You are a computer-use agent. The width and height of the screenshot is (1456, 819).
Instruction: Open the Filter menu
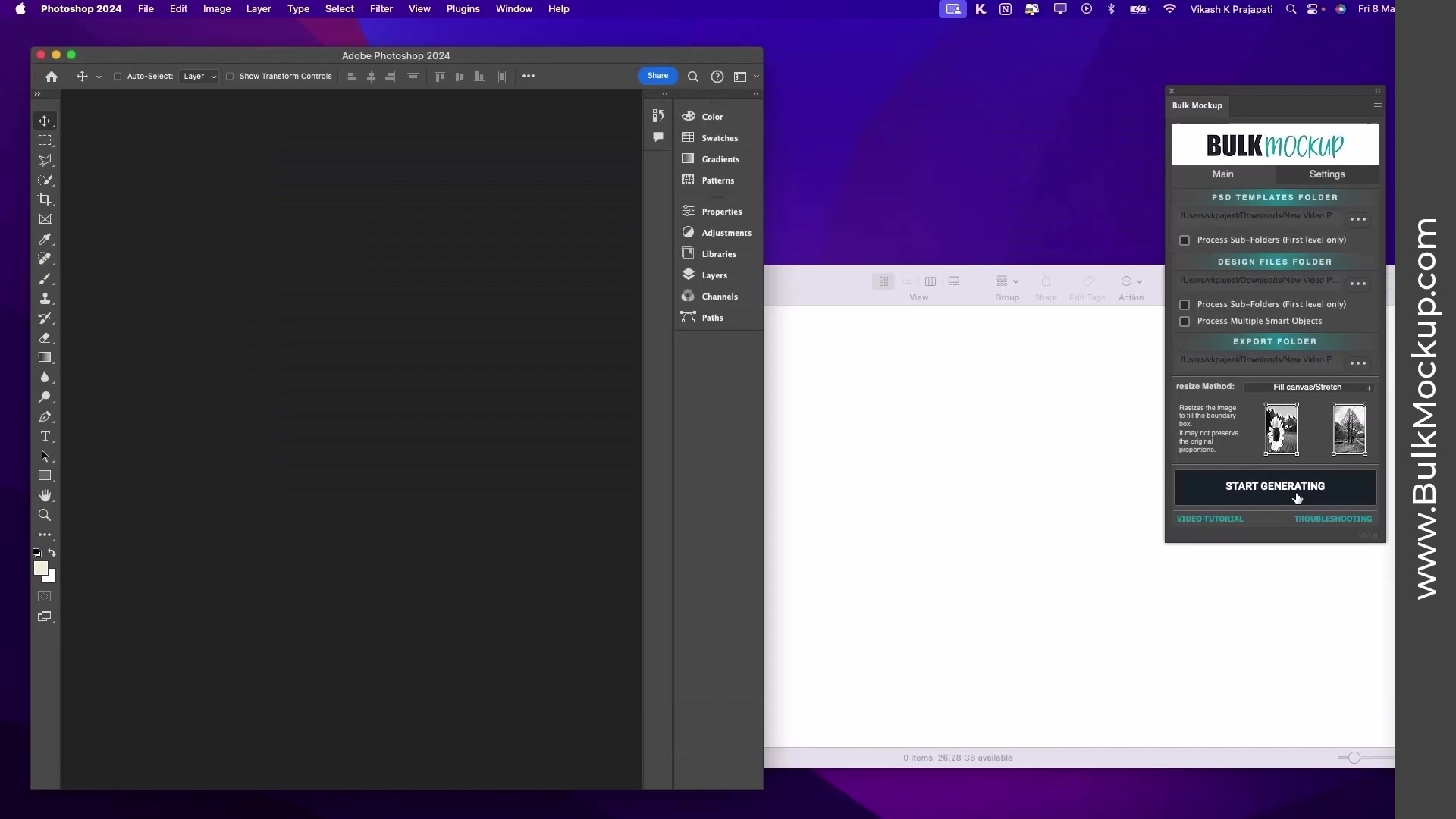coord(381,8)
